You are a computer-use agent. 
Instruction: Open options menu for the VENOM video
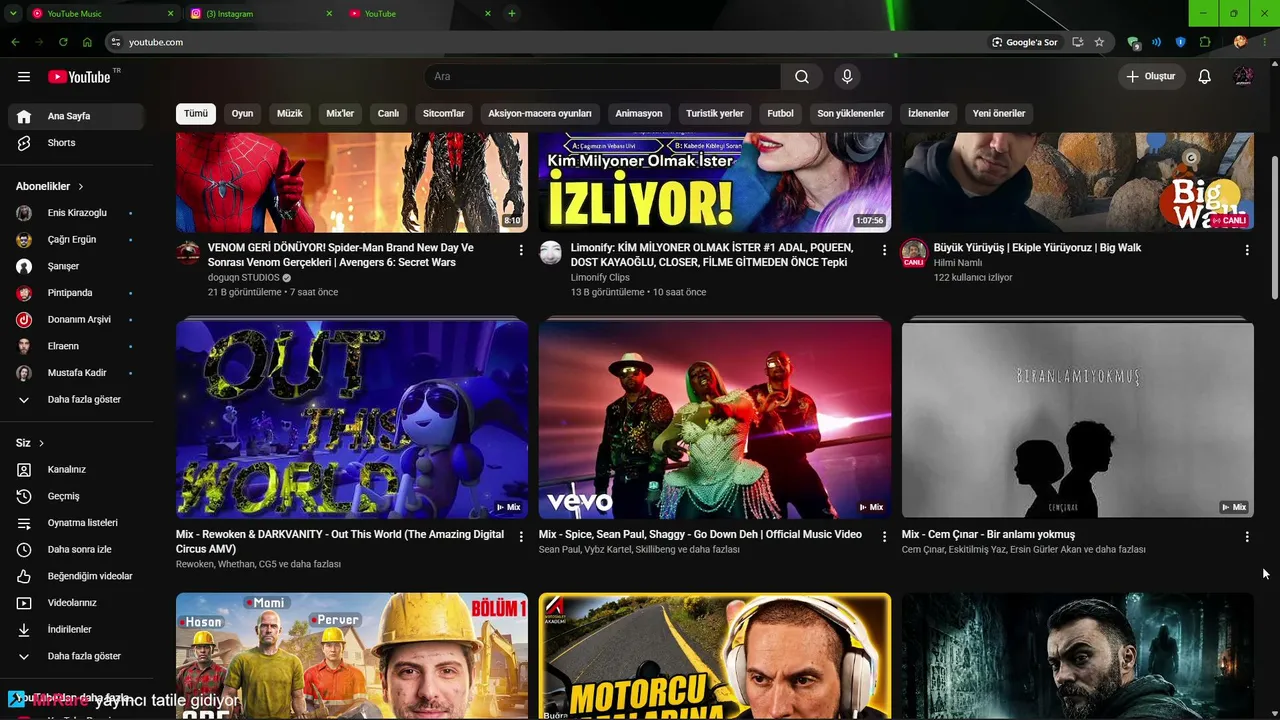click(x=521, y=250)
